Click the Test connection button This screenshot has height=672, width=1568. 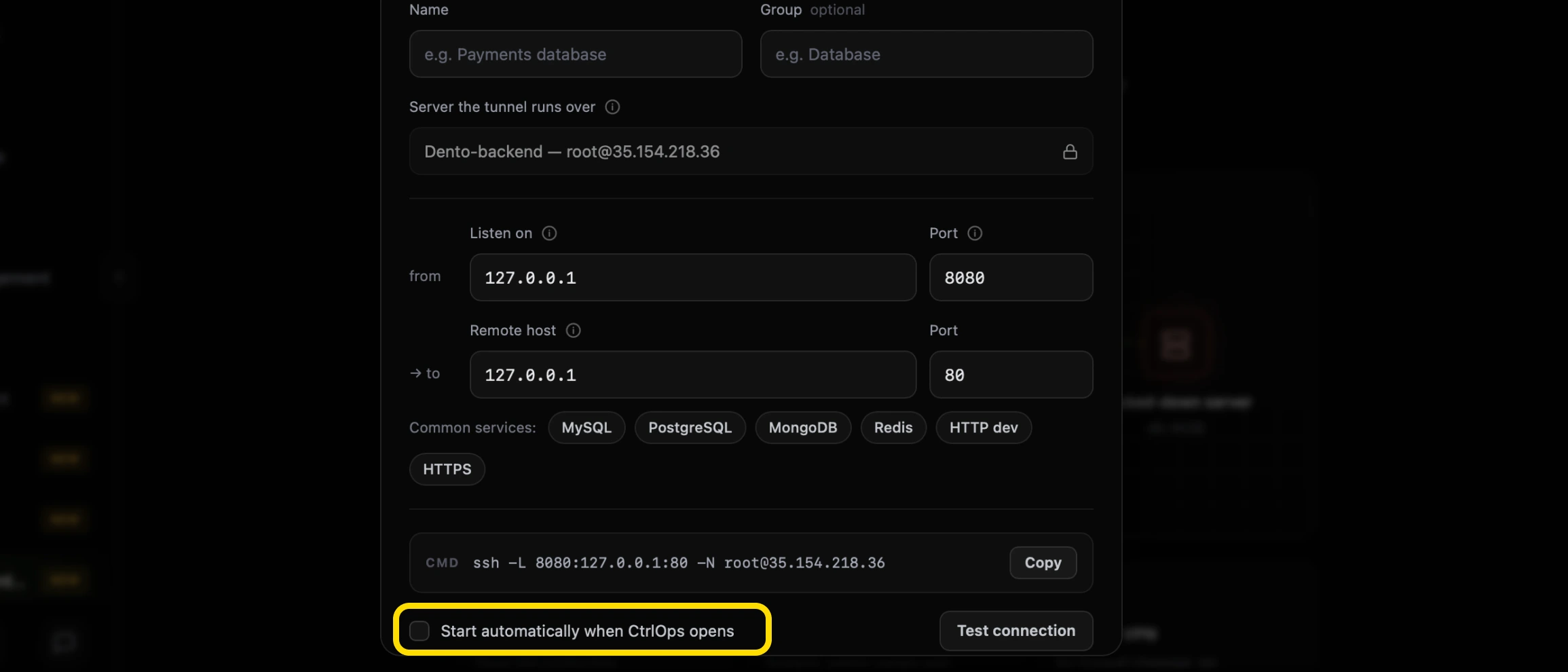tap(1016, 631)
